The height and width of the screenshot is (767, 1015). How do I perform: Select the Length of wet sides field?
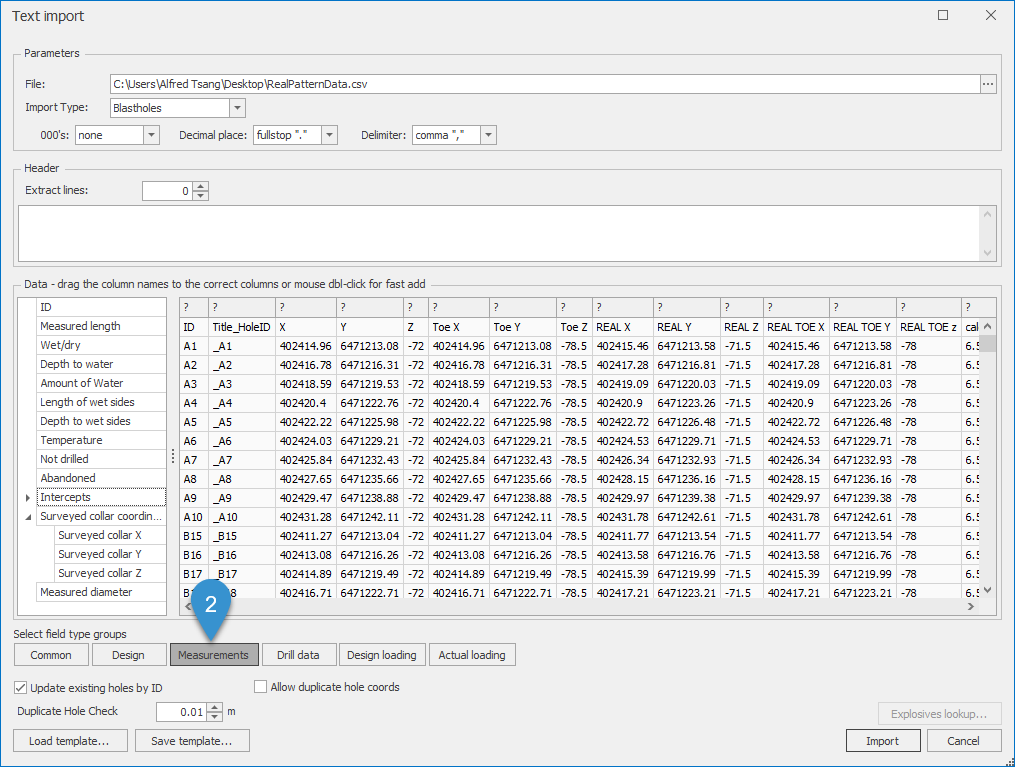click(x=101, y=402)
